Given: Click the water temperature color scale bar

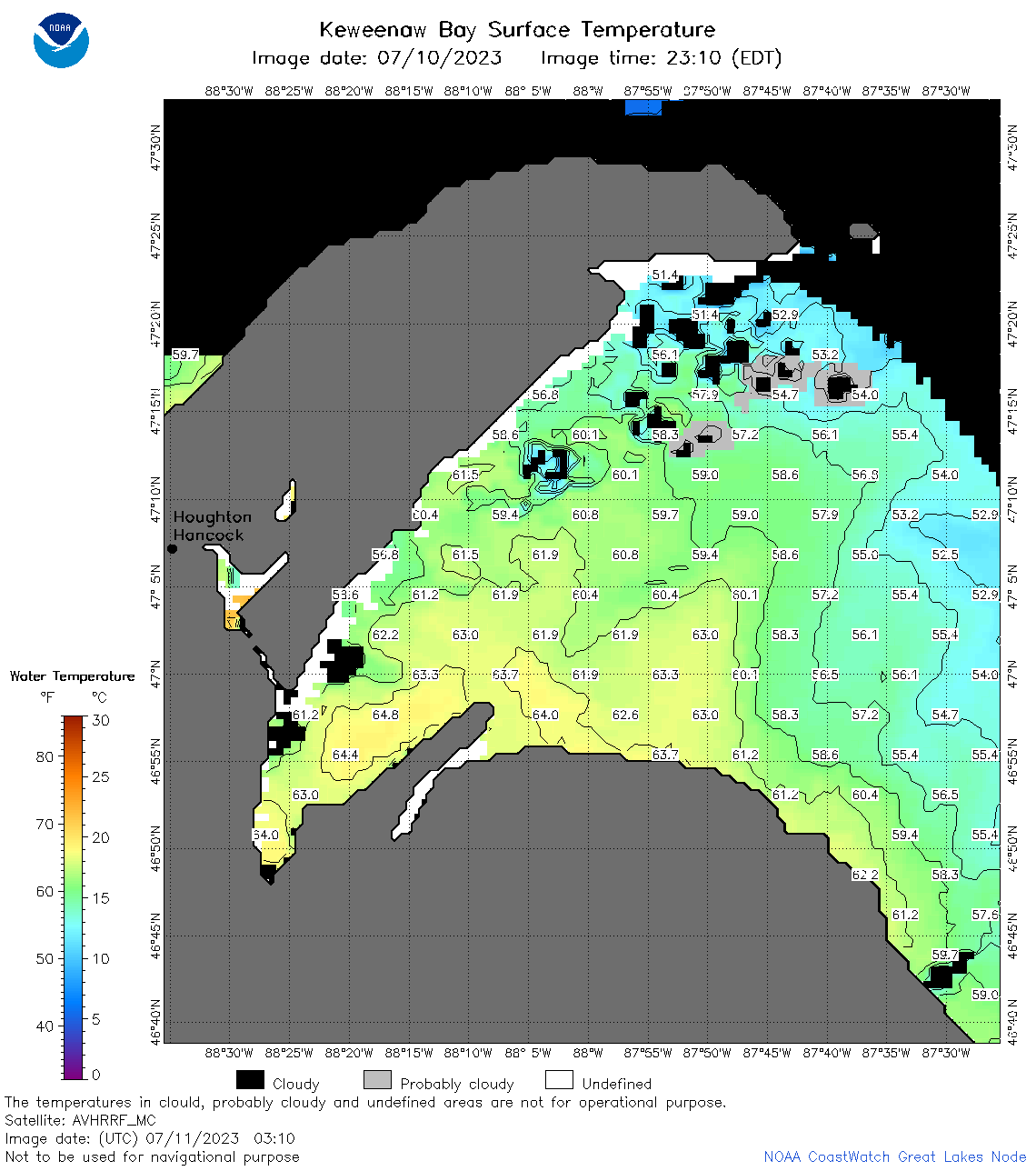Looking at the screenshot, I should (x=73, y=897).
